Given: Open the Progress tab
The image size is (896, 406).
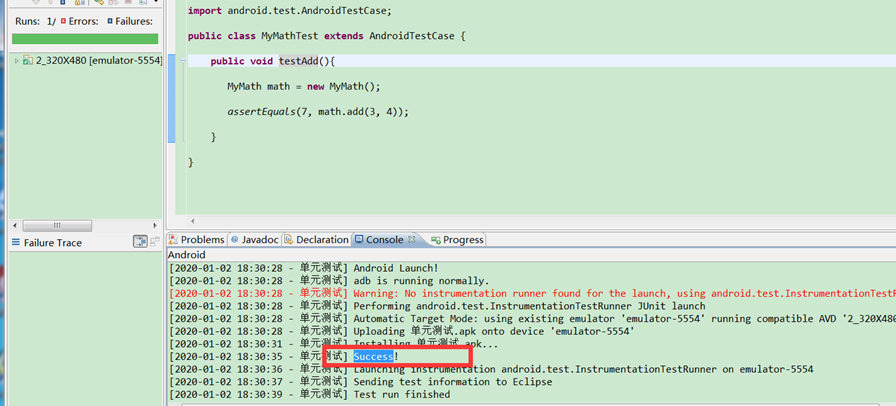Looking at the screenshot, I should point(457,240).
